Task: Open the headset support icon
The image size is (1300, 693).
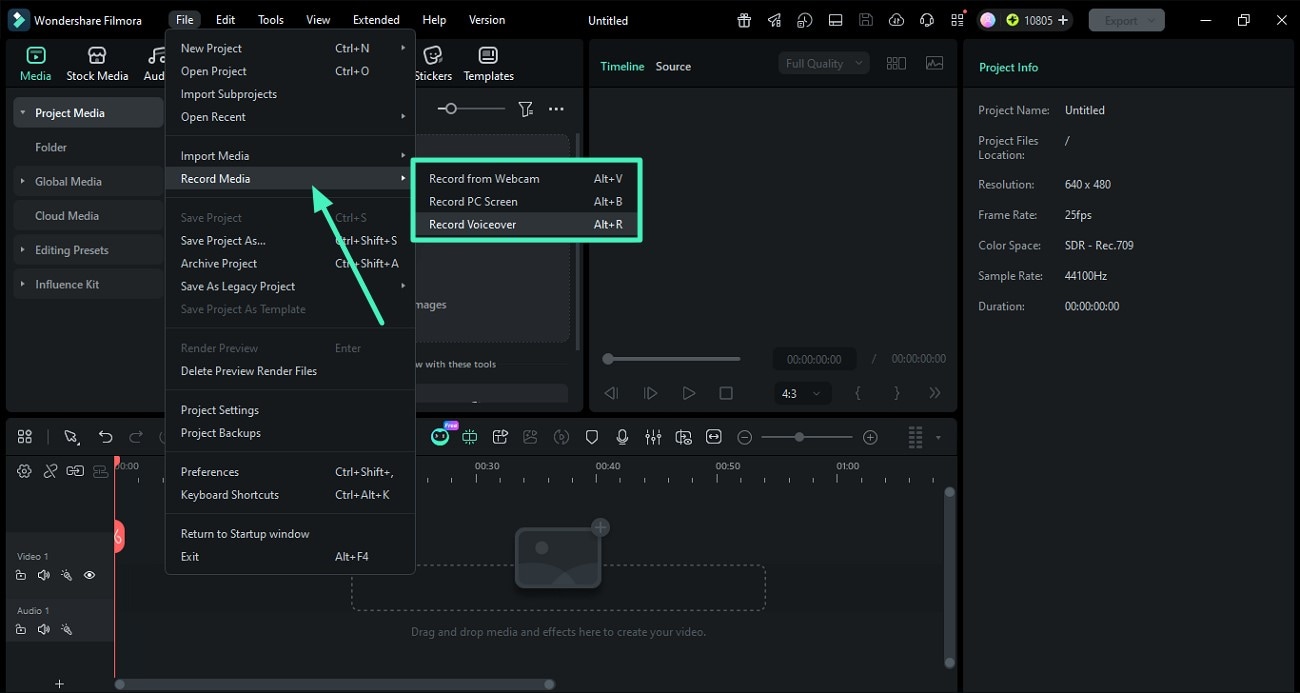Action: tap(927, 20)
